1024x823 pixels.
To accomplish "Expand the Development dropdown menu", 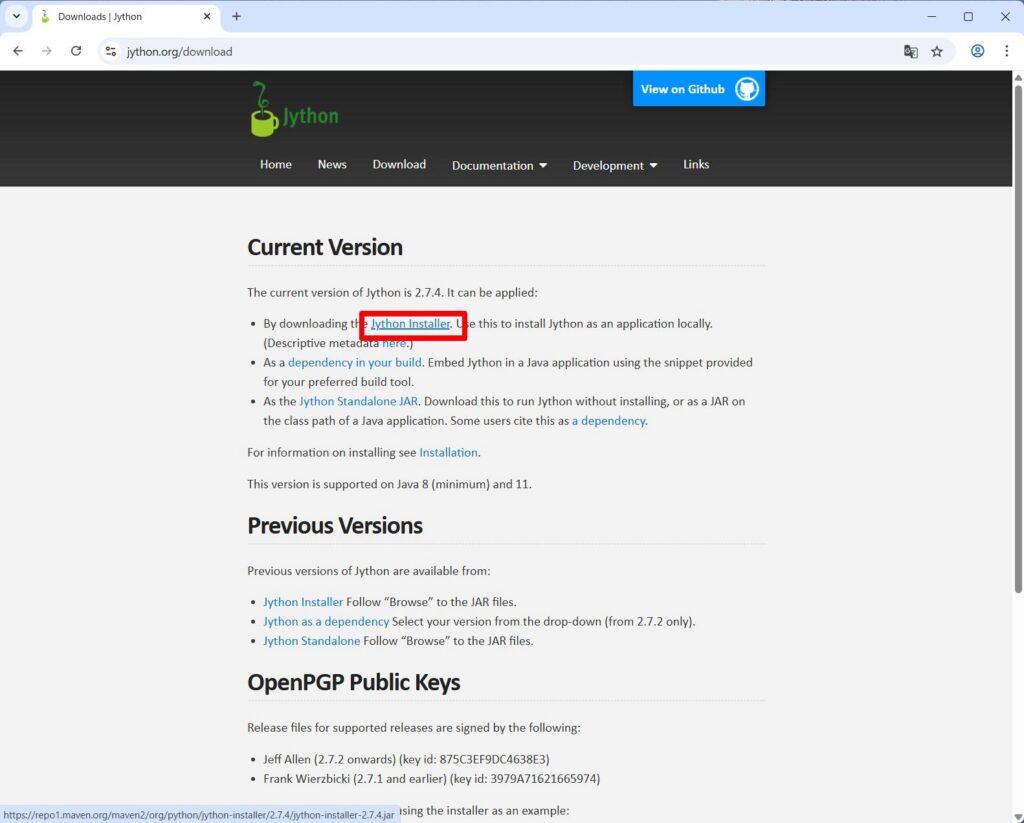I will coord(614,166).
